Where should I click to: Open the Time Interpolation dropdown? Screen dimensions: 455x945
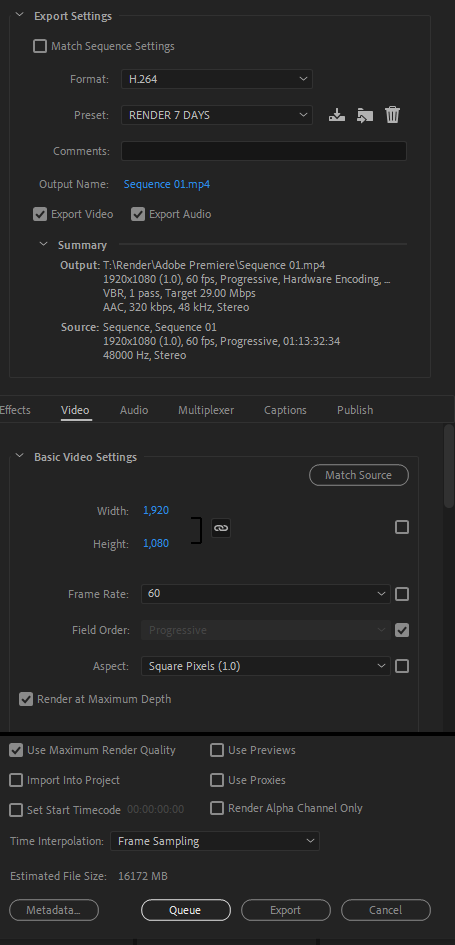click(215, 841)
